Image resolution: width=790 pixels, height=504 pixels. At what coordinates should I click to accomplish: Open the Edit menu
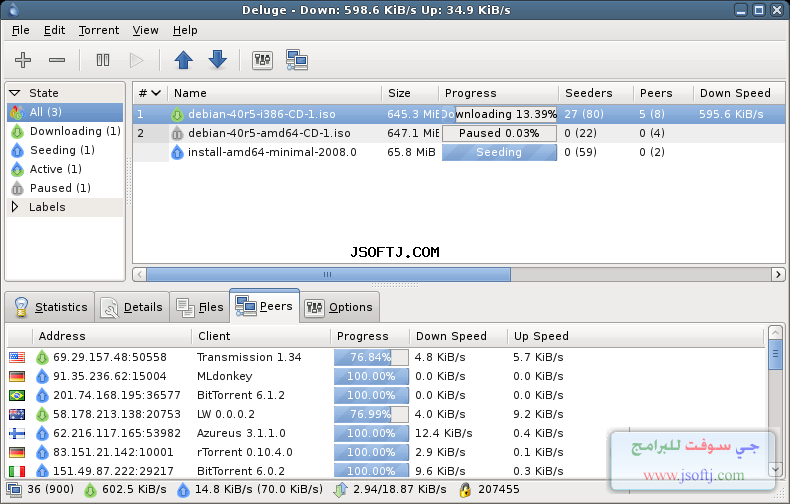tap(54, 30)
